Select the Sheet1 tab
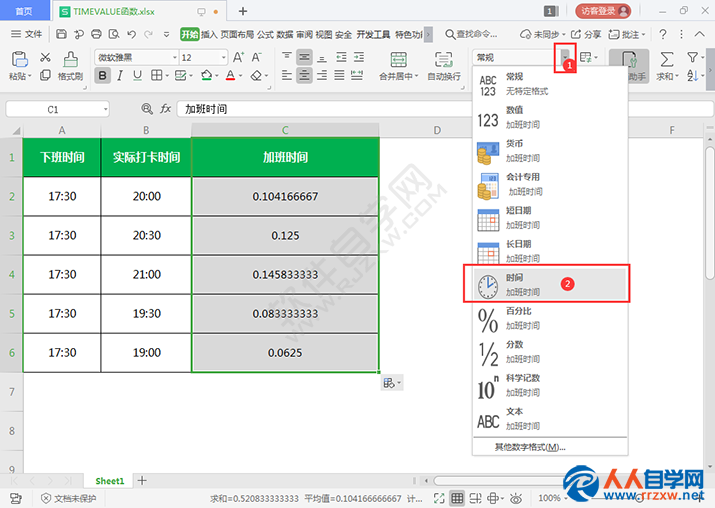The image size is (715, 508). point(109,481)
